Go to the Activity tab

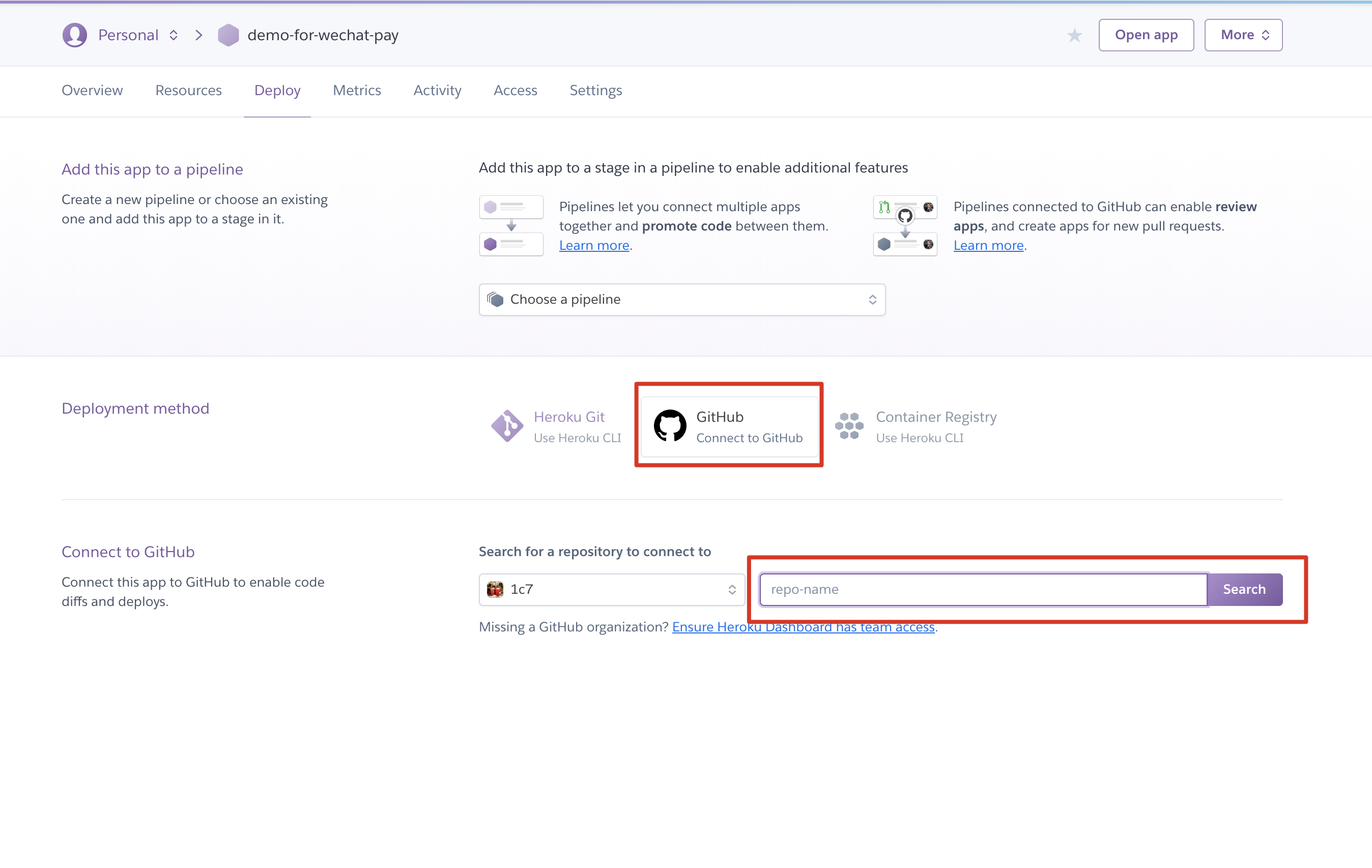click(437, 91)
